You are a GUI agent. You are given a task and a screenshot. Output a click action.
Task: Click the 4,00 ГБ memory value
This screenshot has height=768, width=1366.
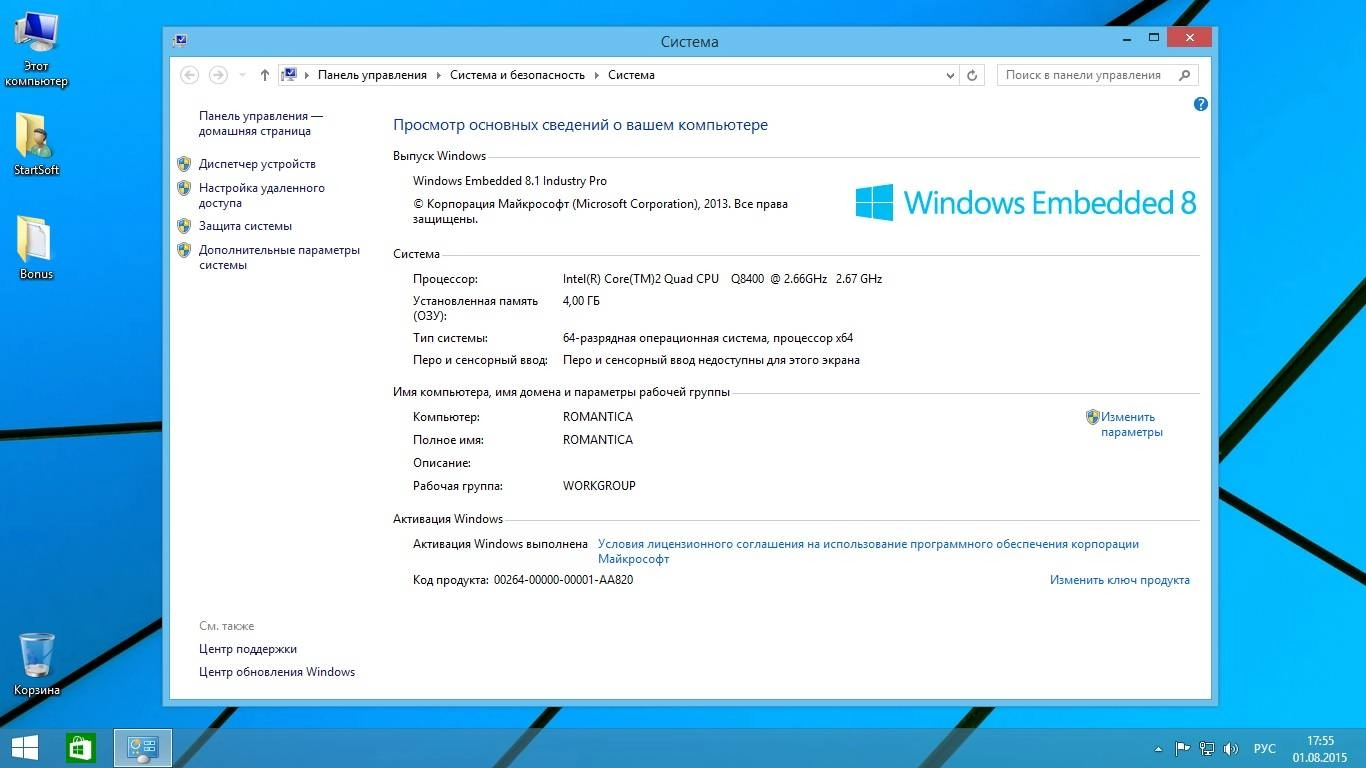[x=581, y=301]
